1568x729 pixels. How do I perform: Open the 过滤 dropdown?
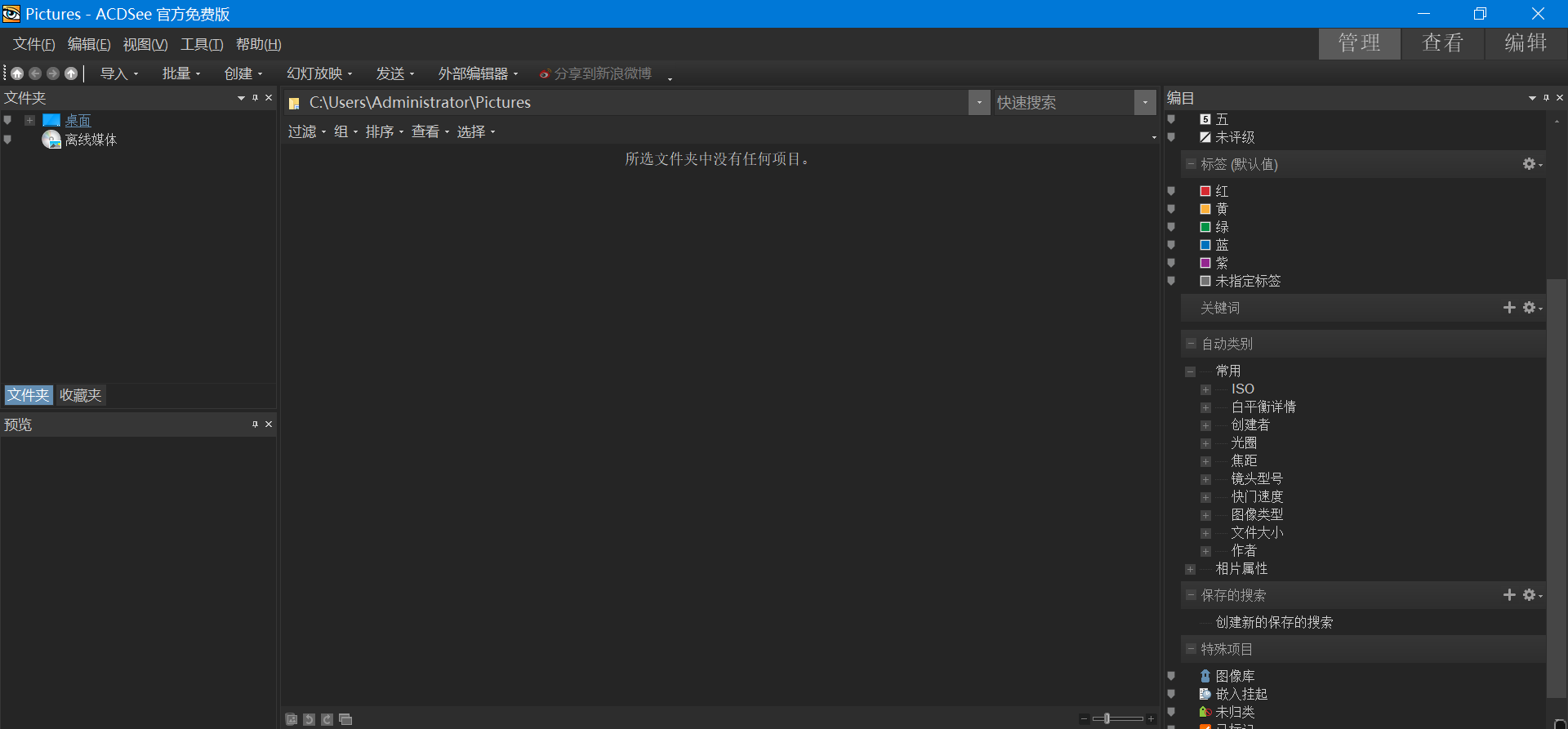(306, 131)
